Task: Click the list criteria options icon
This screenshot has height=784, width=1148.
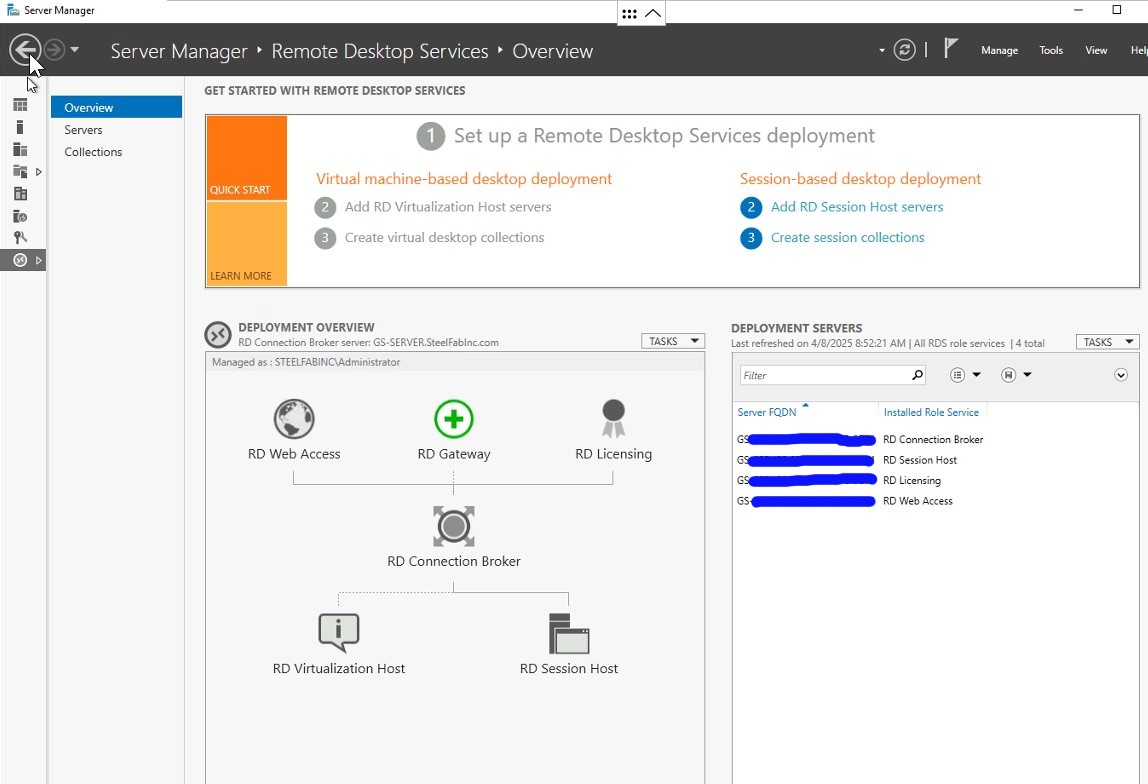Action: [x=957, y=375]
